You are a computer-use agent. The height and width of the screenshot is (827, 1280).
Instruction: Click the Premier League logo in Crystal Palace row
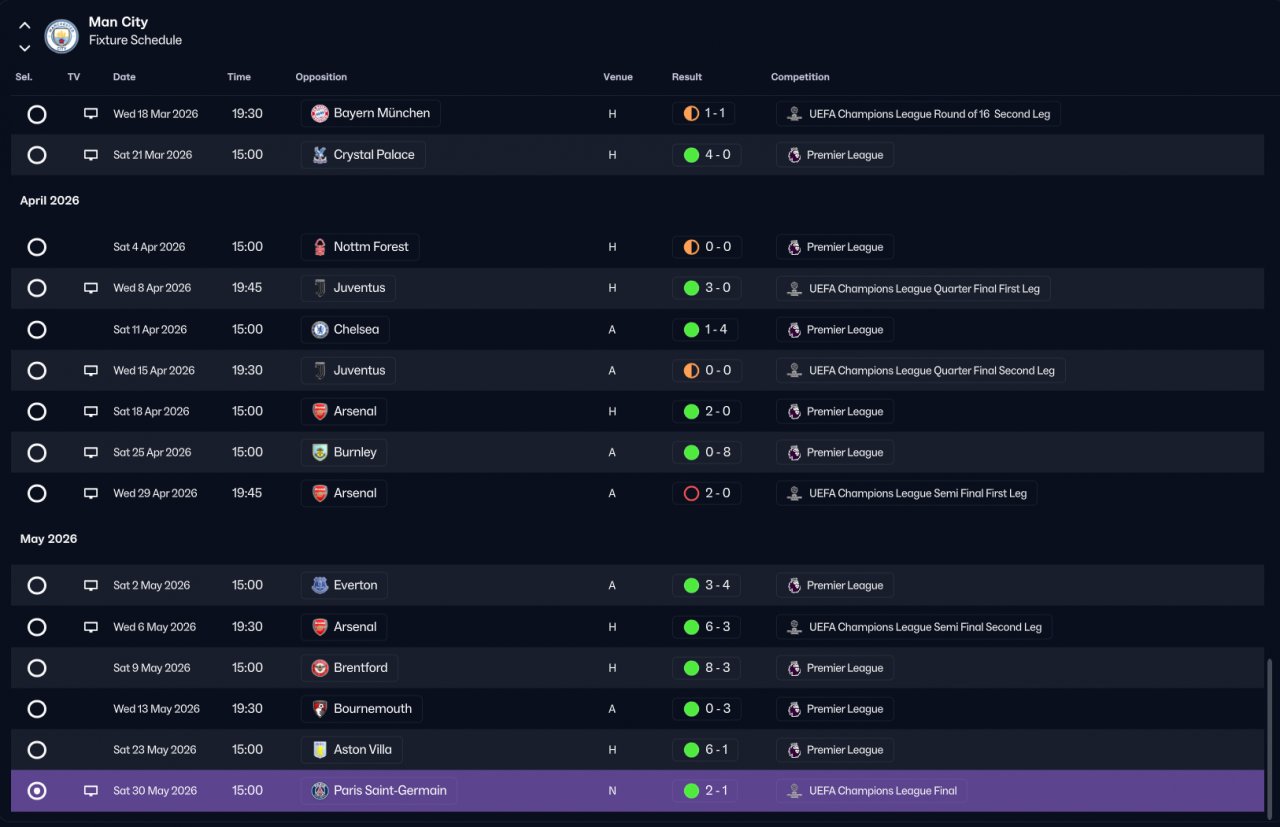click(794, 155)
